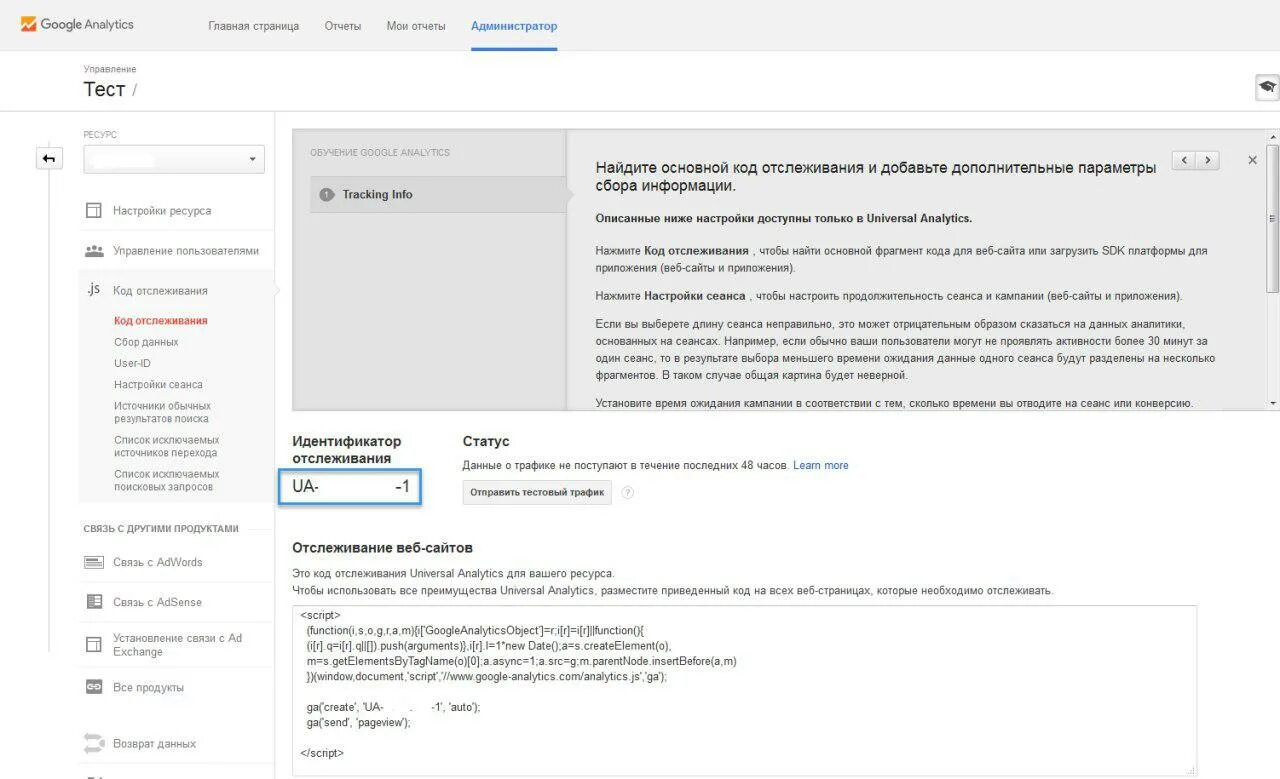The width and height of the screenshot is (1280, 779).
Task: Open the graduation cap education icon
Action: click(x=1267, y=88)
